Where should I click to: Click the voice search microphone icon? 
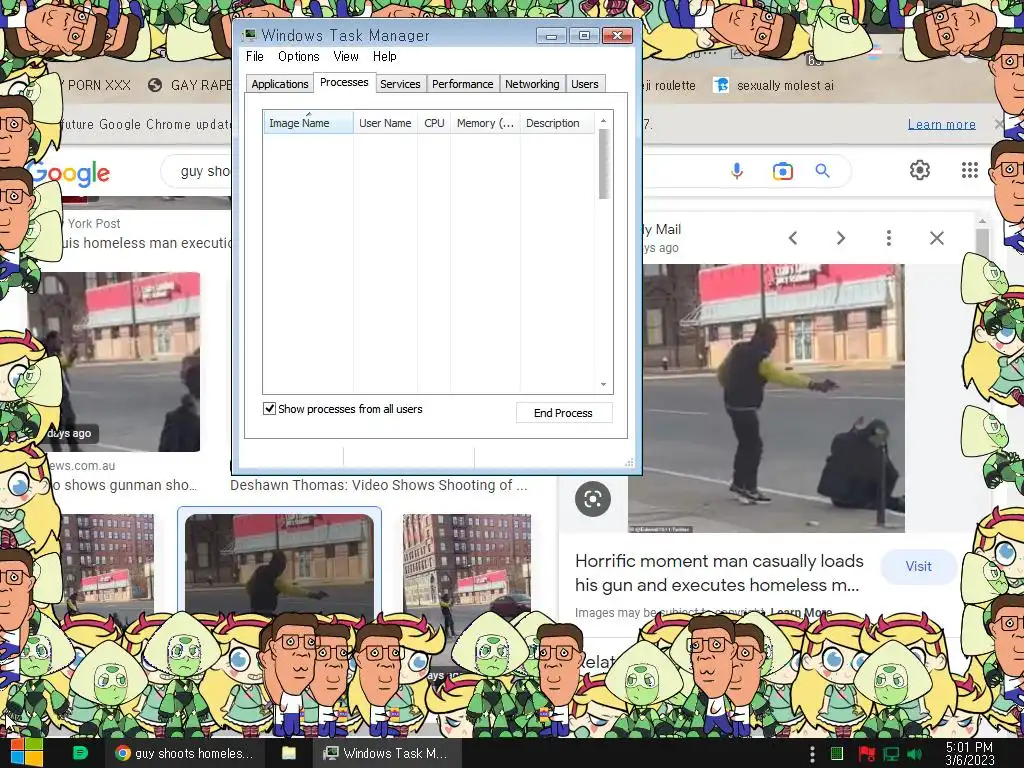point(737,171)
